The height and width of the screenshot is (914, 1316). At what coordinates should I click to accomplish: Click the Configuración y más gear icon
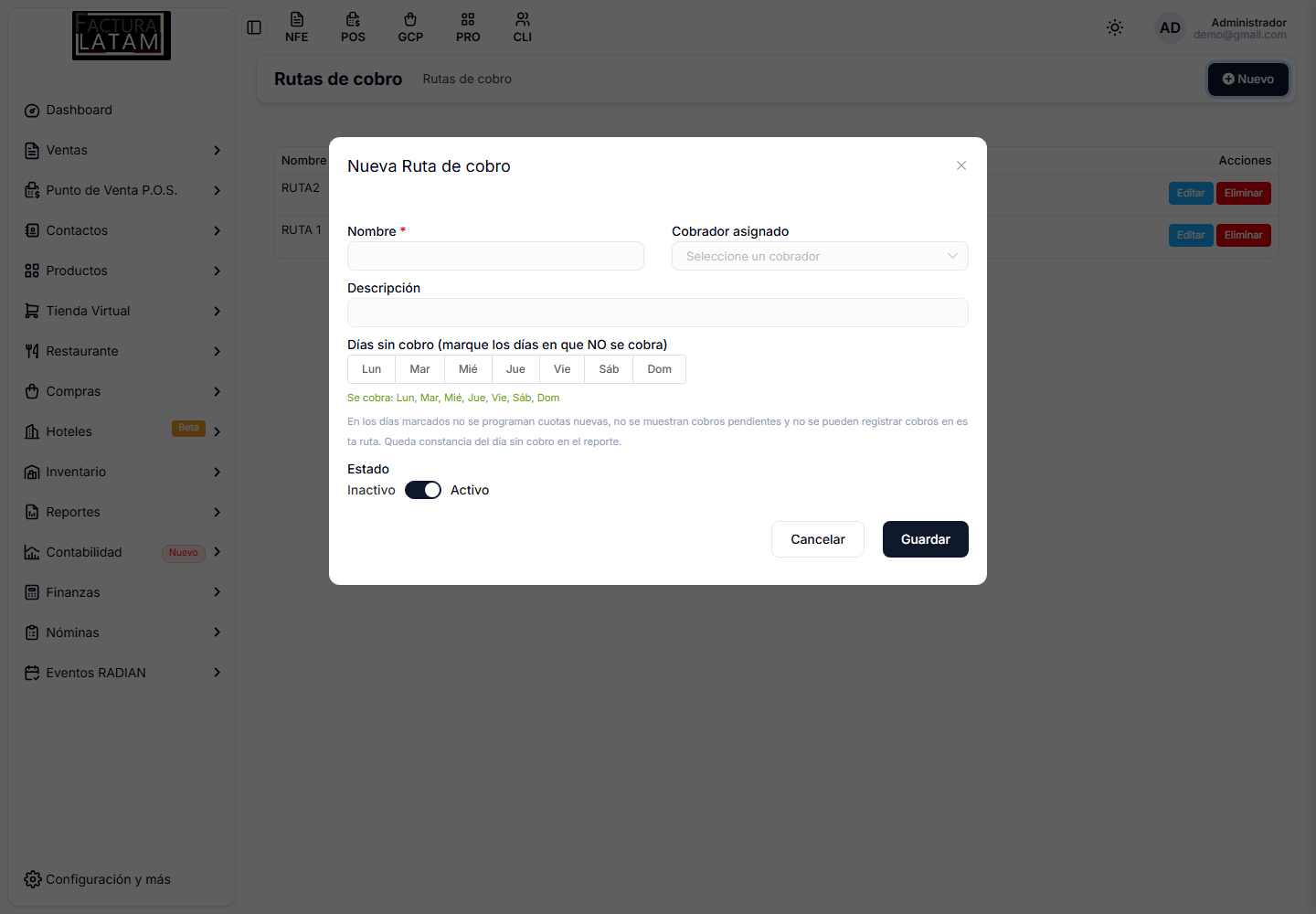point(33,879)
